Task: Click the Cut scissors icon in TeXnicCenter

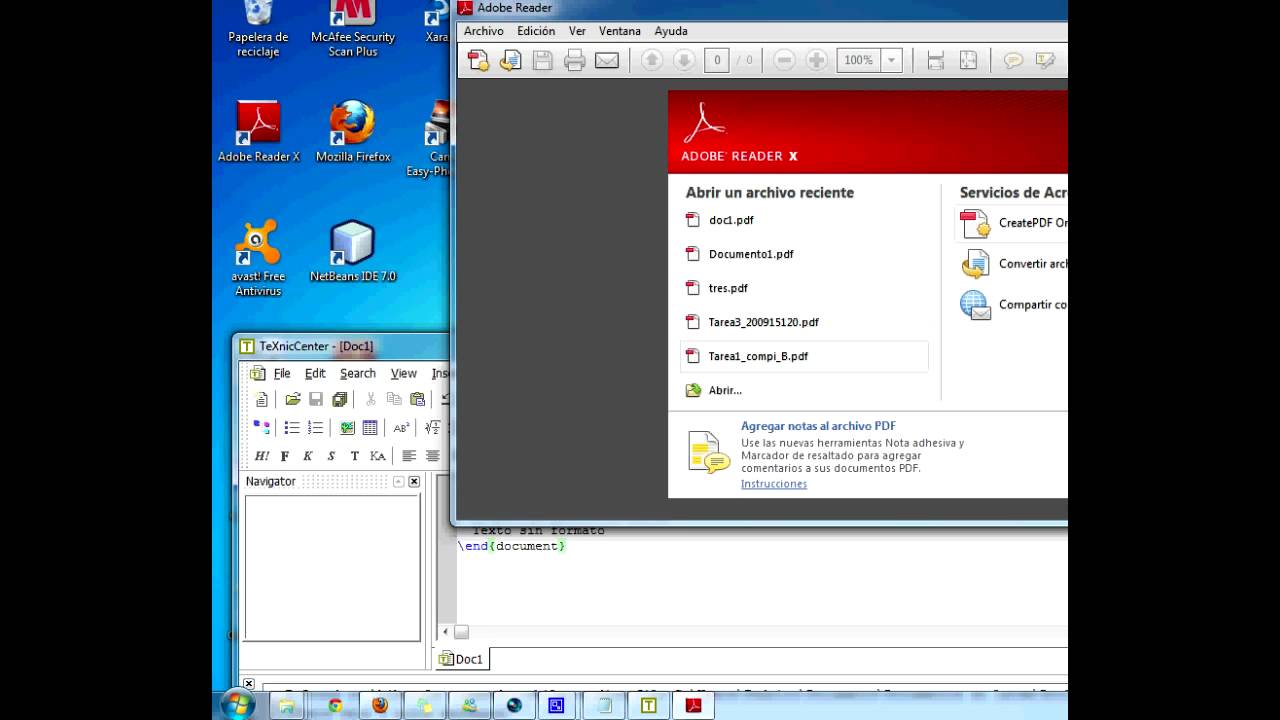Action: 371,399
